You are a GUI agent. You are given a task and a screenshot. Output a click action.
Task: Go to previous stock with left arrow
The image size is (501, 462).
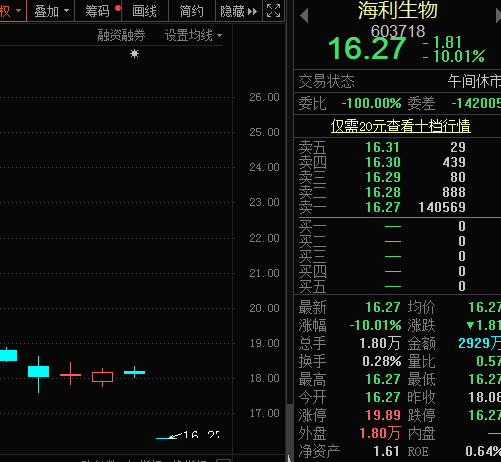304,16
